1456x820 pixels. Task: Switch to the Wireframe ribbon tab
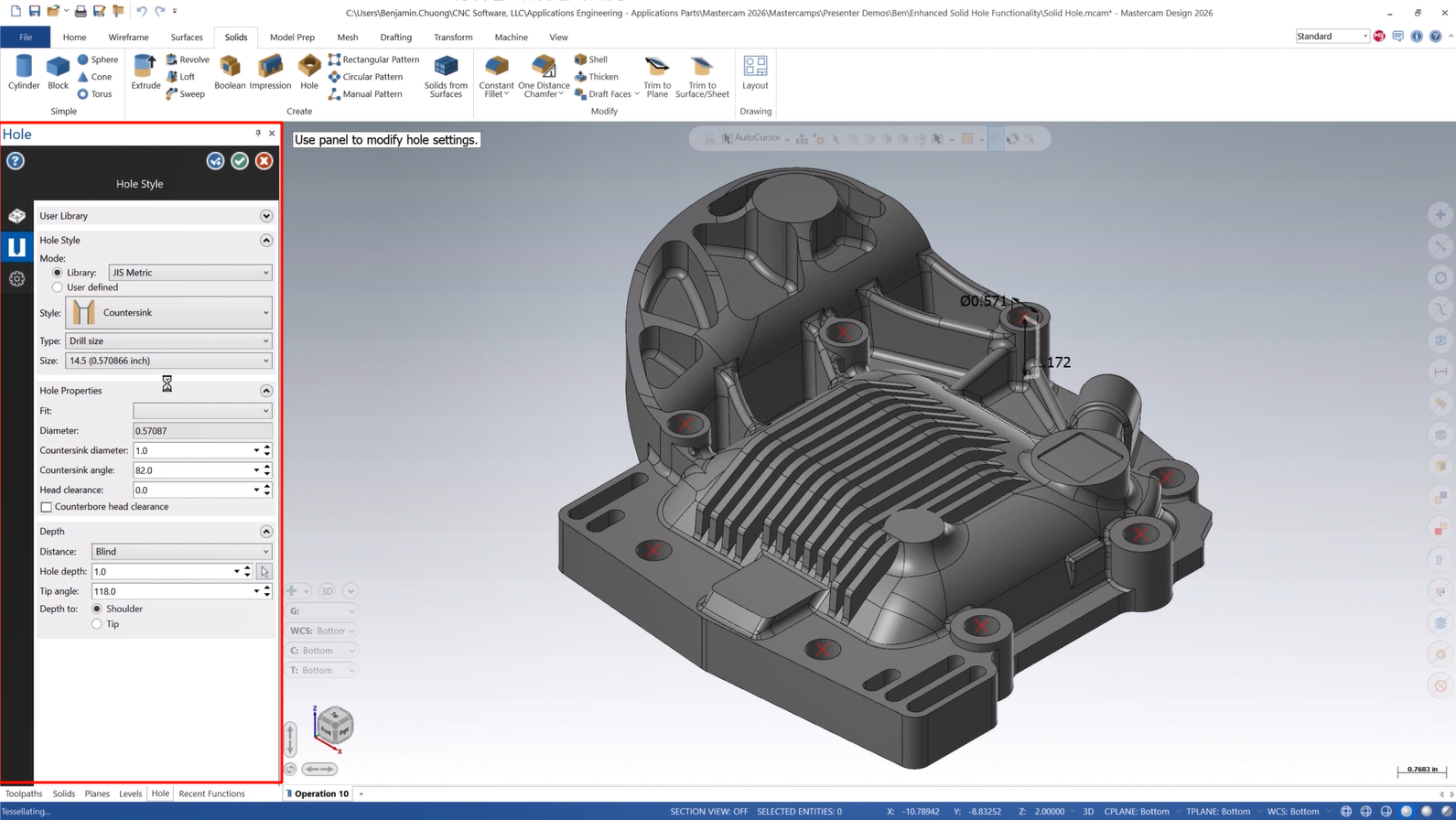128,38
